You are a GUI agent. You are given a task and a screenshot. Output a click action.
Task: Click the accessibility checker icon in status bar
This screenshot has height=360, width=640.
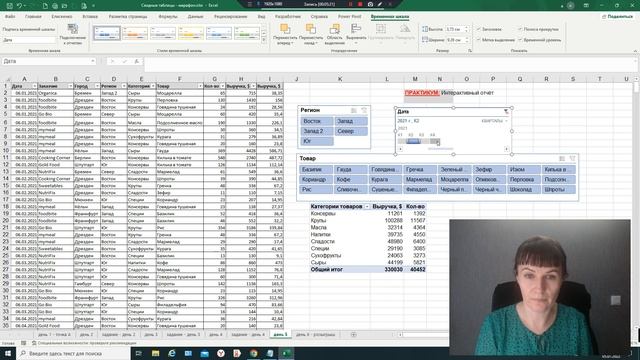pyautogui.click(x=34, y=343)
